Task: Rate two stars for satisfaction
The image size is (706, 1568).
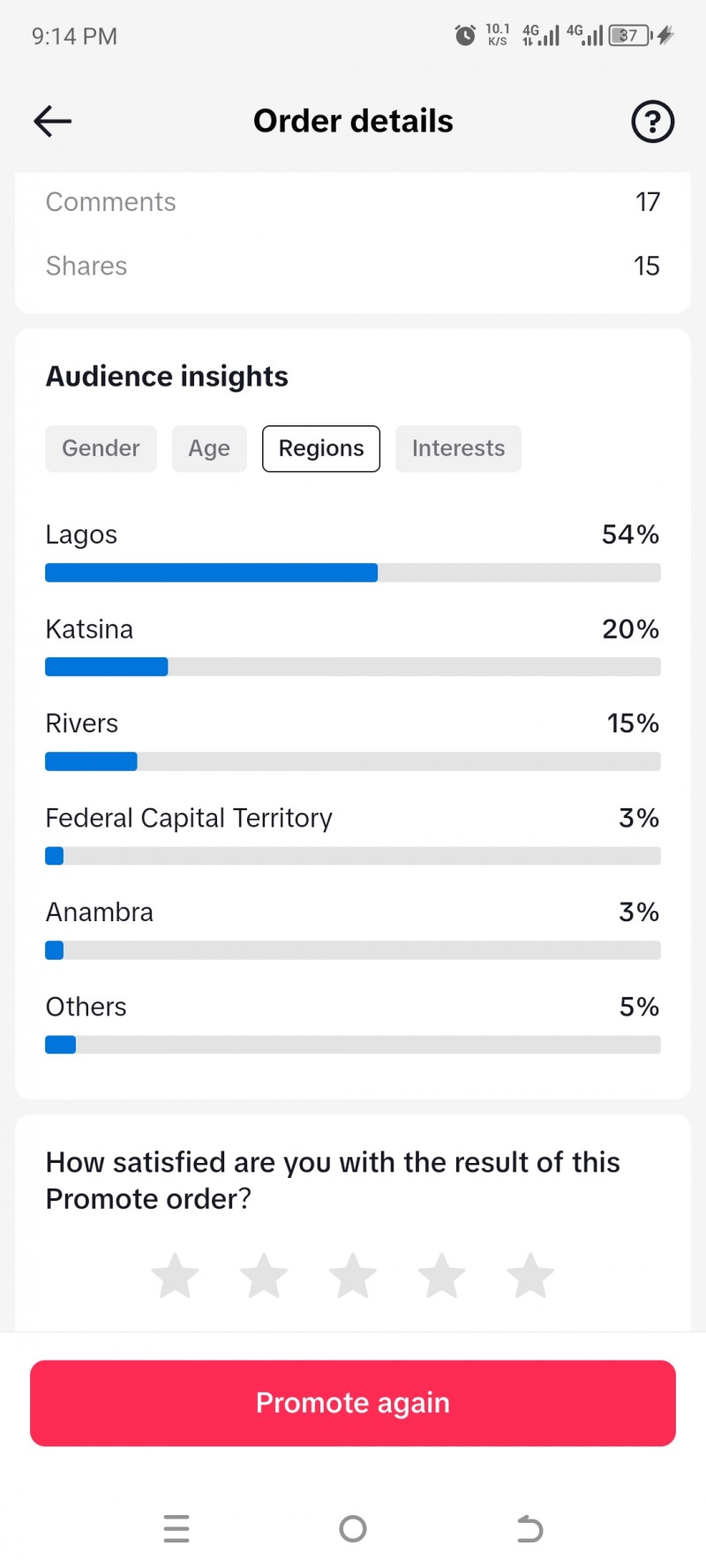Action: (x=264, y=1275)
